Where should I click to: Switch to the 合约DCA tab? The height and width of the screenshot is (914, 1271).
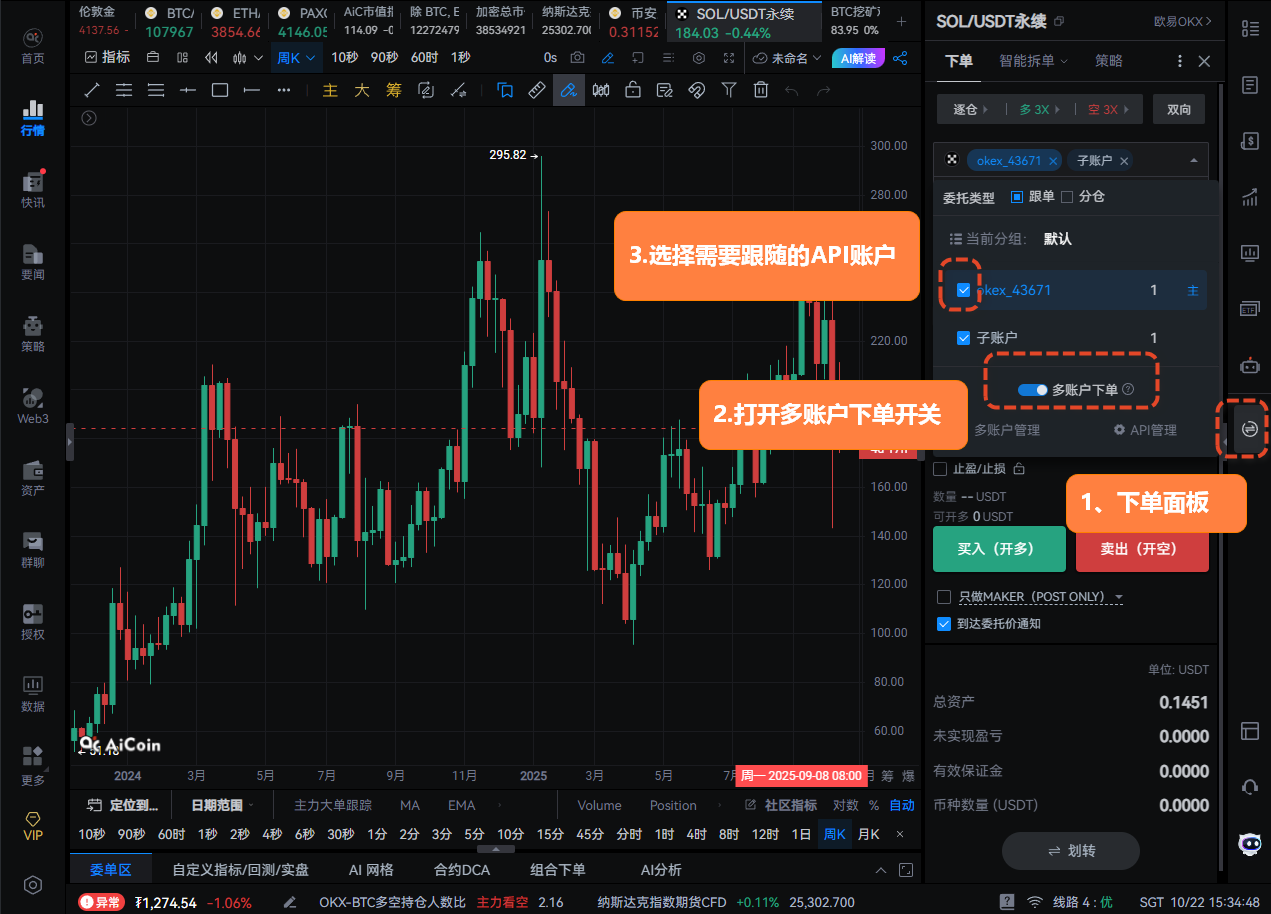[x=462, y=870]
